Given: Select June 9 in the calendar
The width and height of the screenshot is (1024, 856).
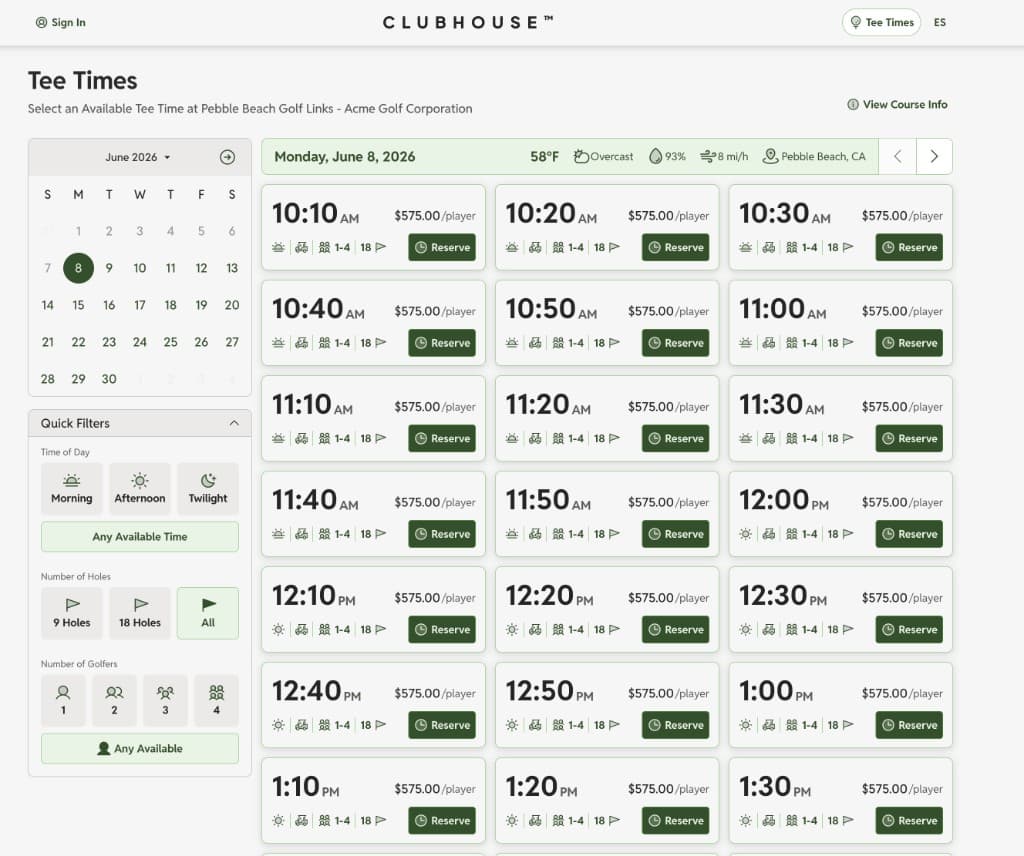Looking at the screenshot, I should pyautogui.click(x=109, y=268).
